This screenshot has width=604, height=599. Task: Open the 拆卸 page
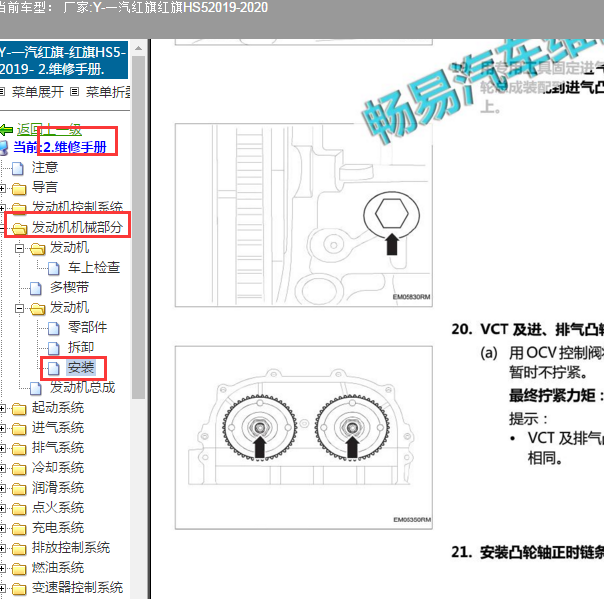pos(81,347)
